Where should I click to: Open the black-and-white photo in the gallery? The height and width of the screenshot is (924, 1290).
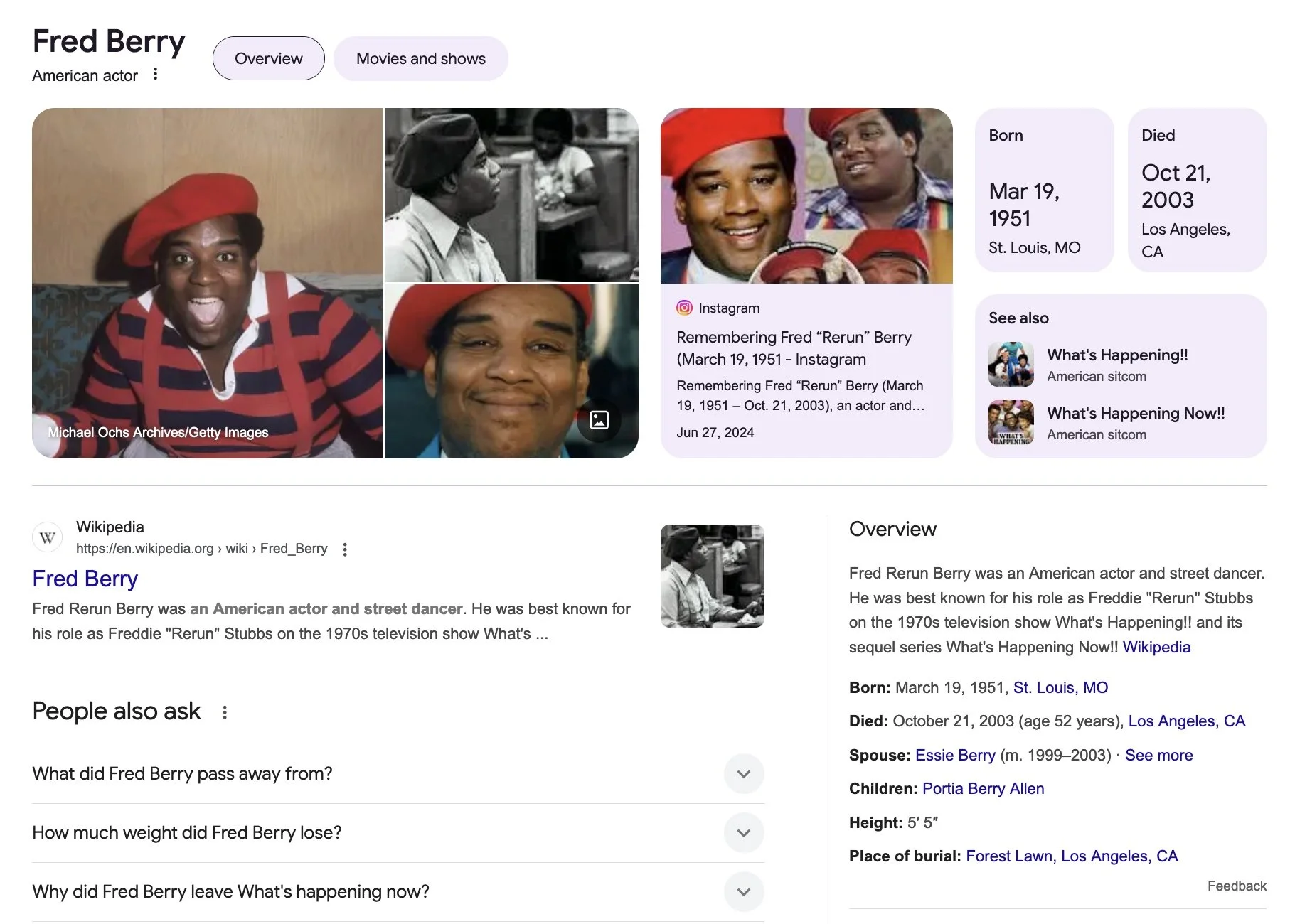pos(511,195)
